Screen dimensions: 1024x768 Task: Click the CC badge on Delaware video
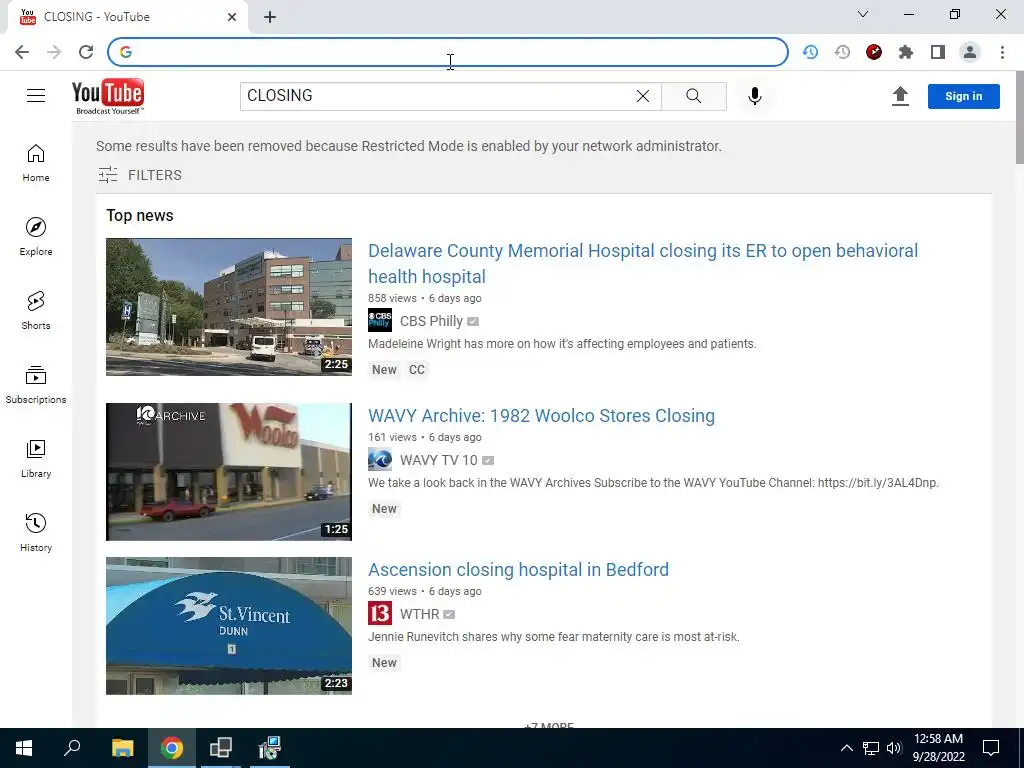pyautogui.click(x=417, y=370)
